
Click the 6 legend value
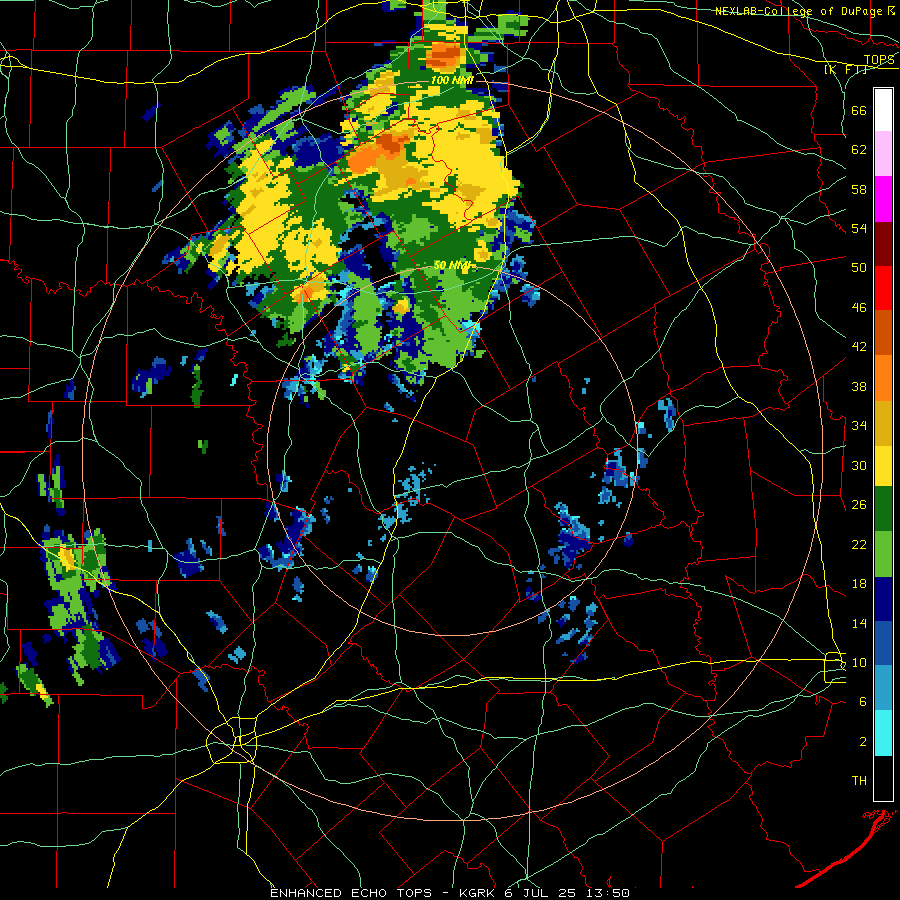coord(863,701)
